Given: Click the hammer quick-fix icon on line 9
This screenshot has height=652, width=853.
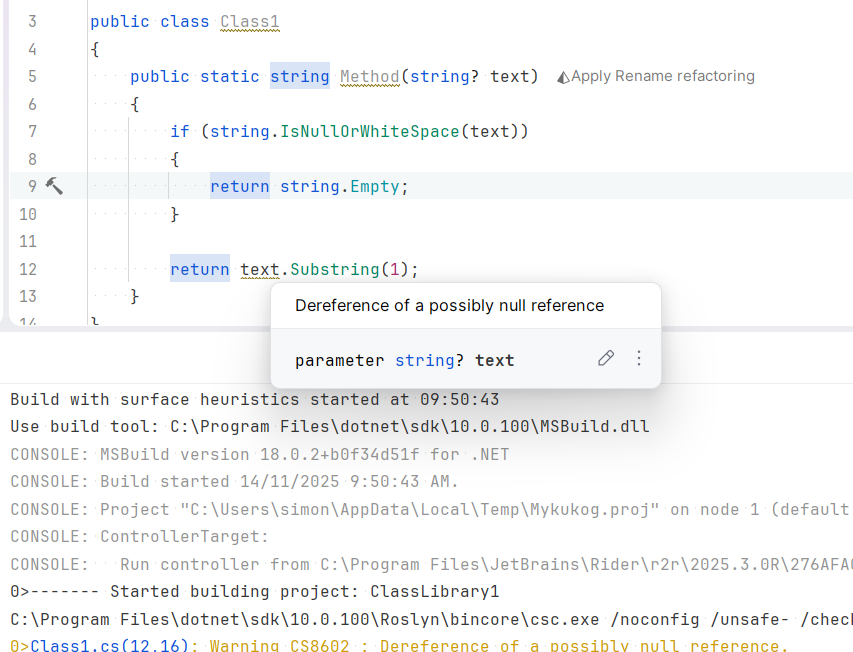Looking at the screenshot, I should tap(54, 186).
